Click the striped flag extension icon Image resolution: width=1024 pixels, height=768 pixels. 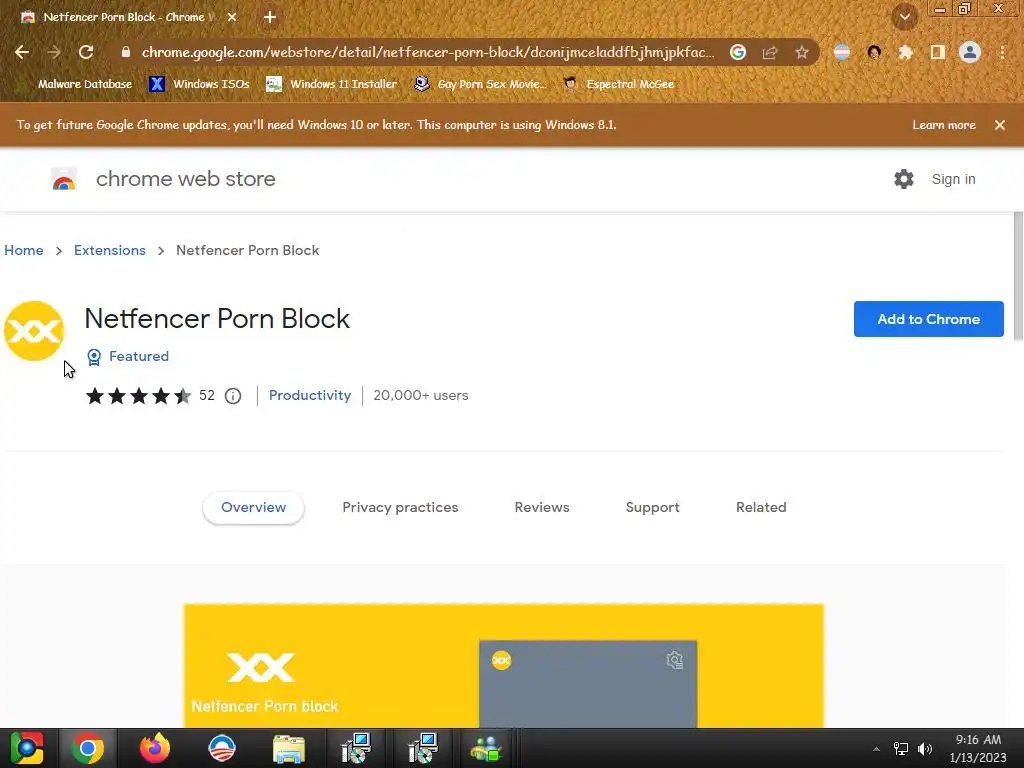pos(842,52)
